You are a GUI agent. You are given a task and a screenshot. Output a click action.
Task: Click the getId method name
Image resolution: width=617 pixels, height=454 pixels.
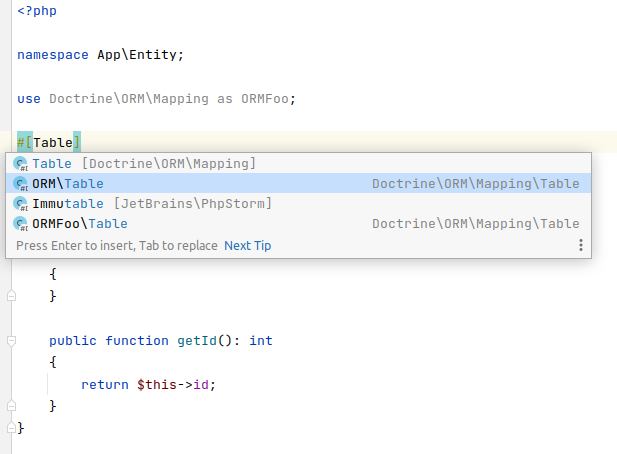coord(197,341)
